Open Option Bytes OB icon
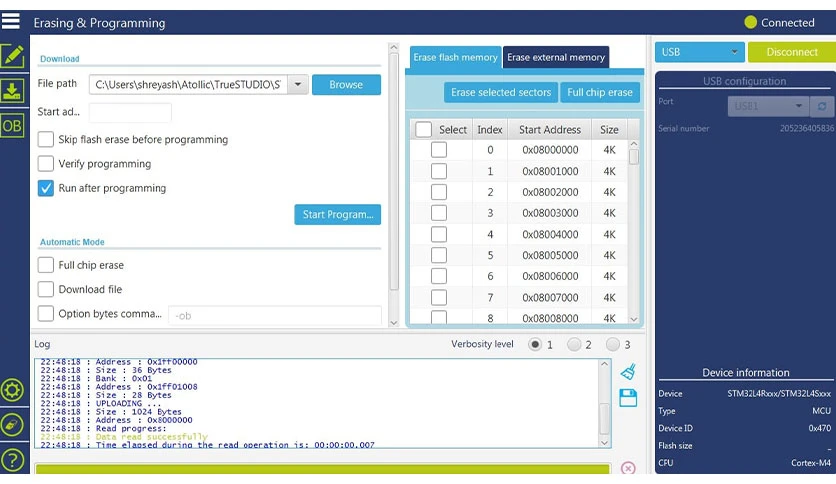The width and height of the screenshot is (836, 484). [12, 126]
